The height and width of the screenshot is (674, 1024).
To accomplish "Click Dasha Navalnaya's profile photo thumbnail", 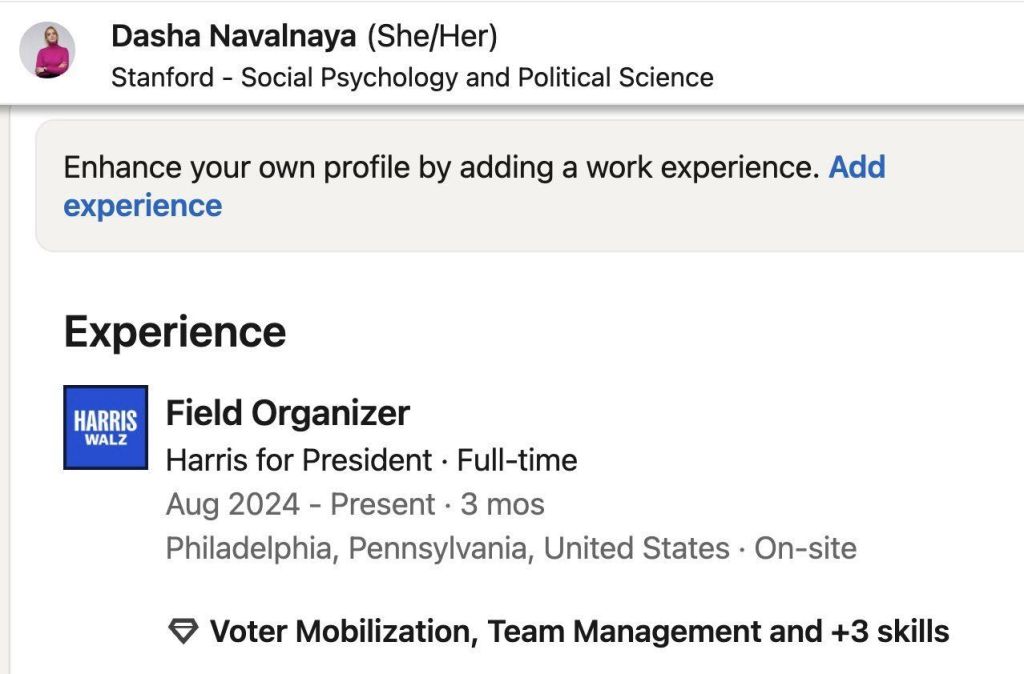I will [47, 51].
